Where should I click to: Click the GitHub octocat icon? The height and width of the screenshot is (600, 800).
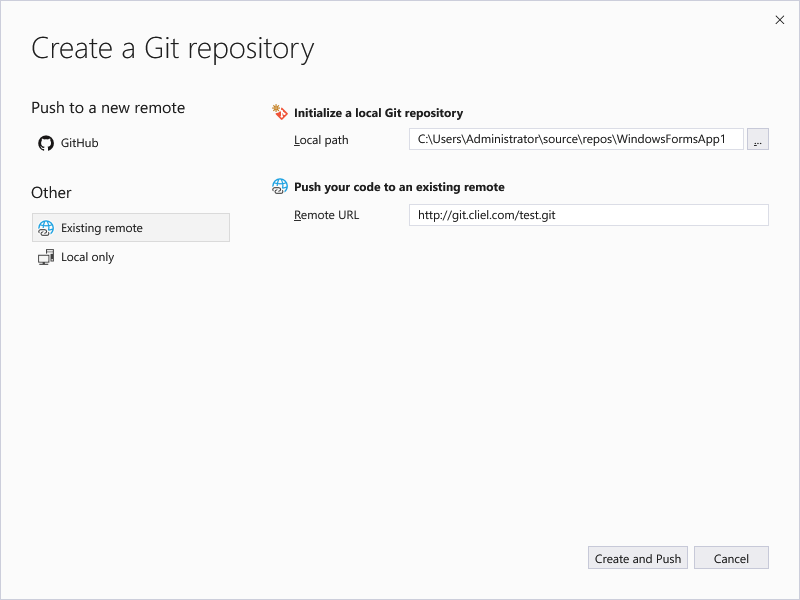click(46, 143)
